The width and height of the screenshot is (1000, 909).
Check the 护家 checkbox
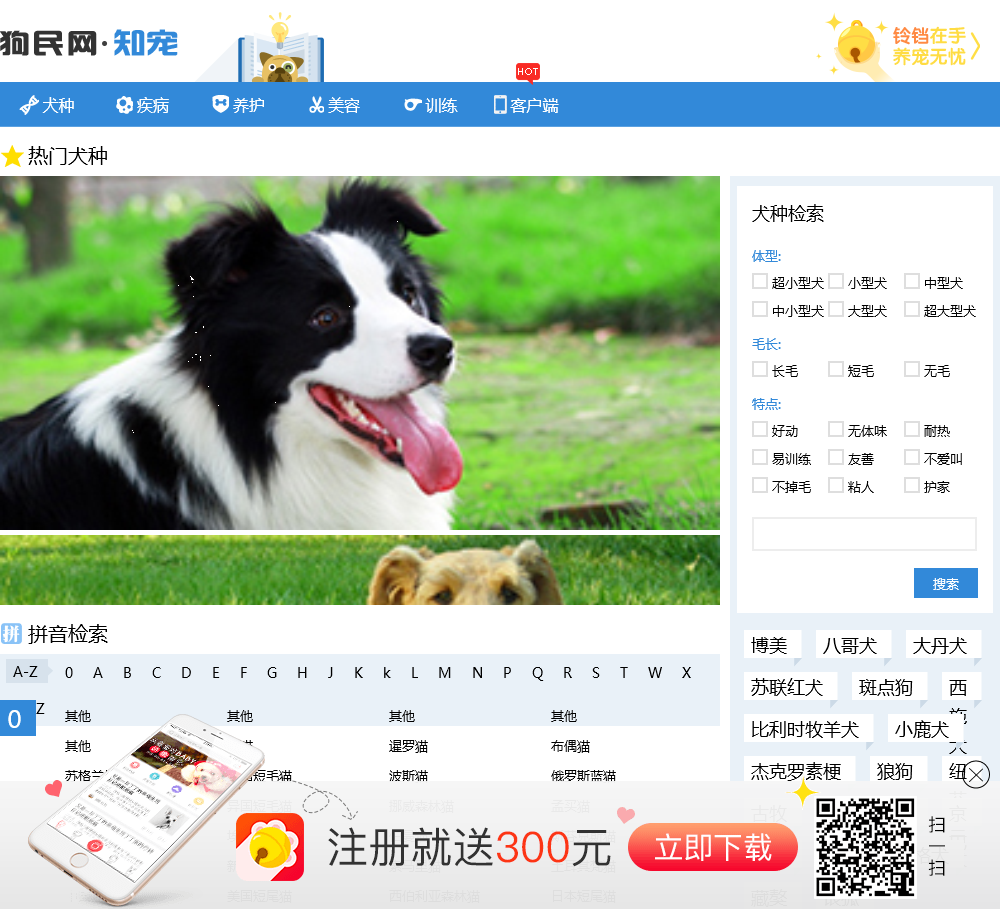[912, 485]
